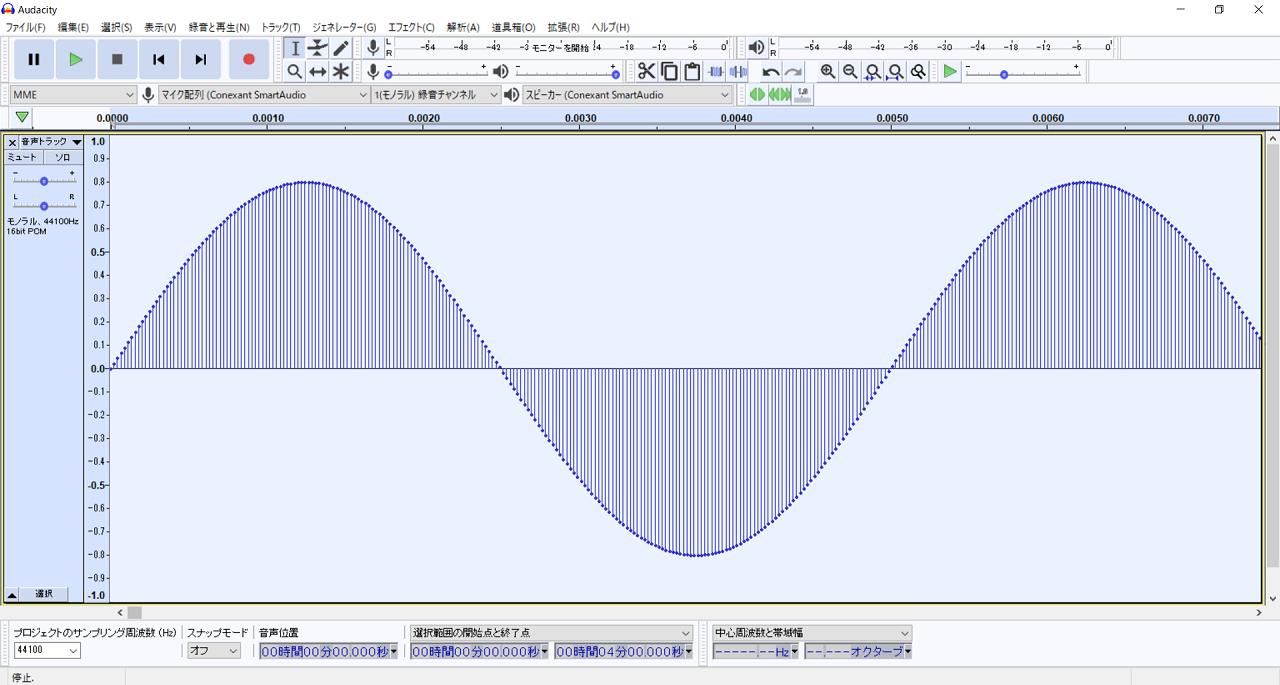Viewport: 1280px width, 685px height.
Task: Open the 表示(V) menu
Action: (160, 27)
